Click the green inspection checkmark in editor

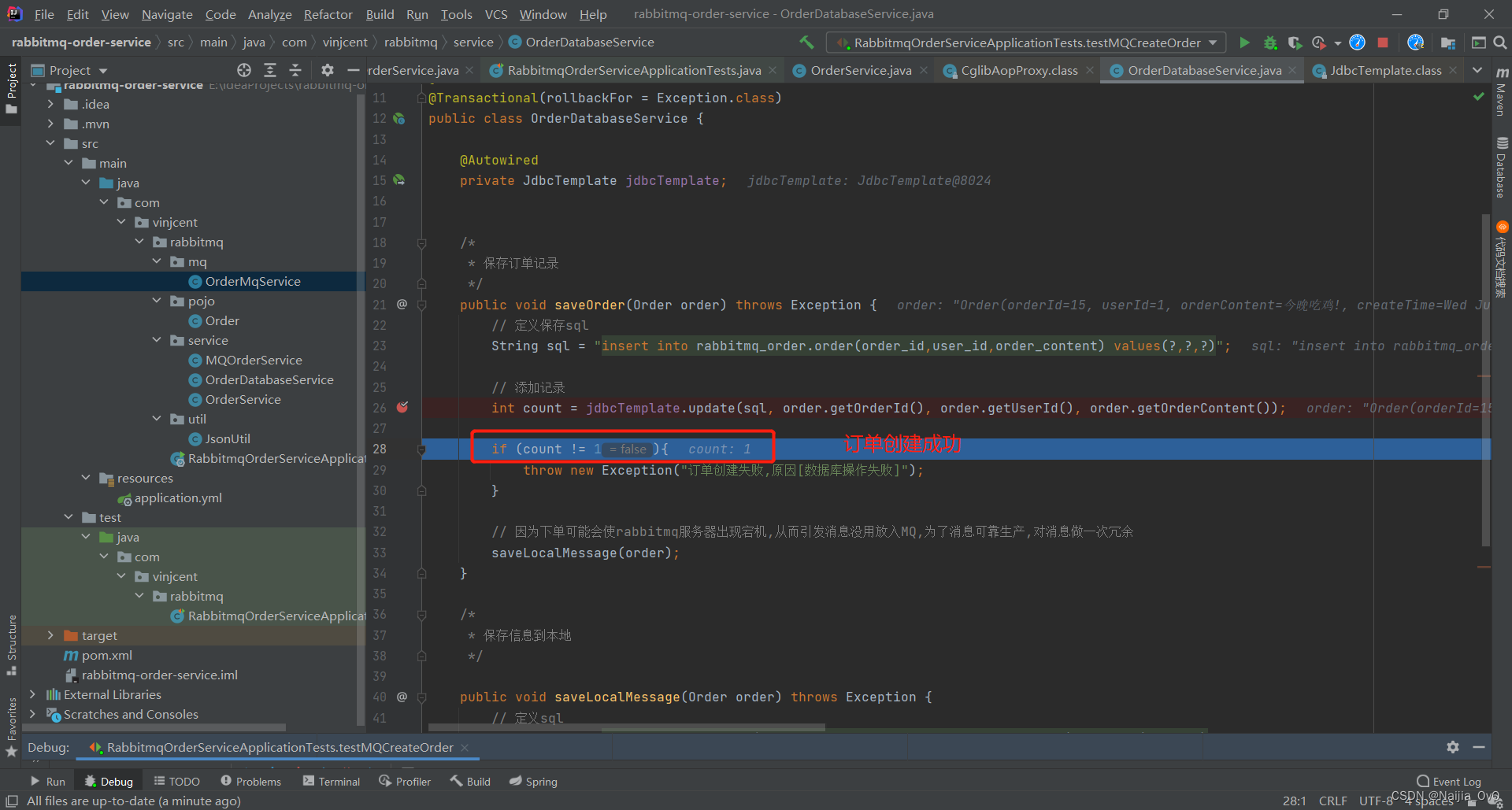point(1478,96)
